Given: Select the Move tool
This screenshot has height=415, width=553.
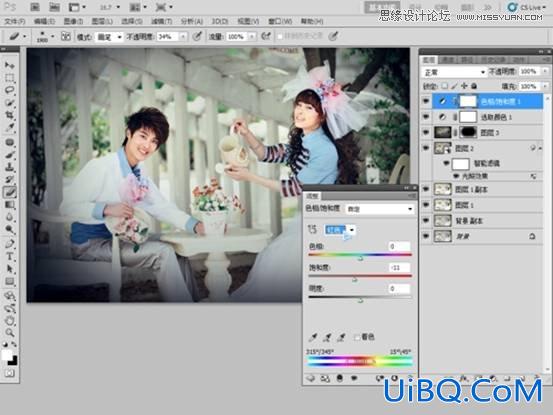Looking at the screenshot, I should (9, 66).
